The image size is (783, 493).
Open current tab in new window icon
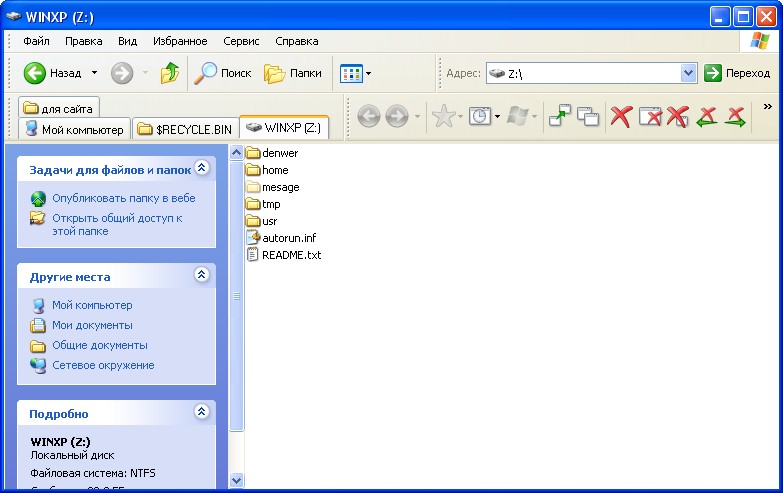tap(560, 116)
